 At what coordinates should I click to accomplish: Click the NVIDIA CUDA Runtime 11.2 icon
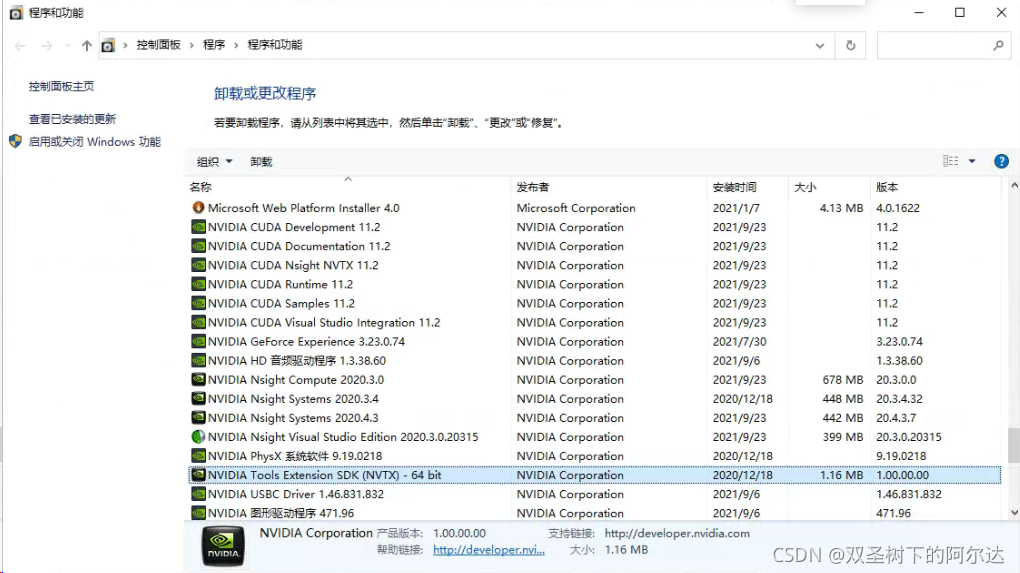pos(198,284)
